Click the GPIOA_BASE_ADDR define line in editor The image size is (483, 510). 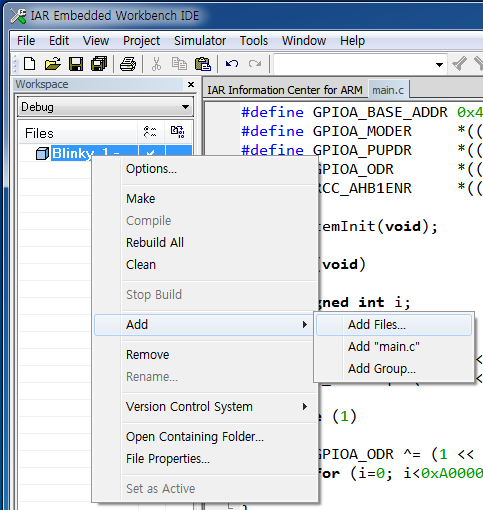click(362, 112)
